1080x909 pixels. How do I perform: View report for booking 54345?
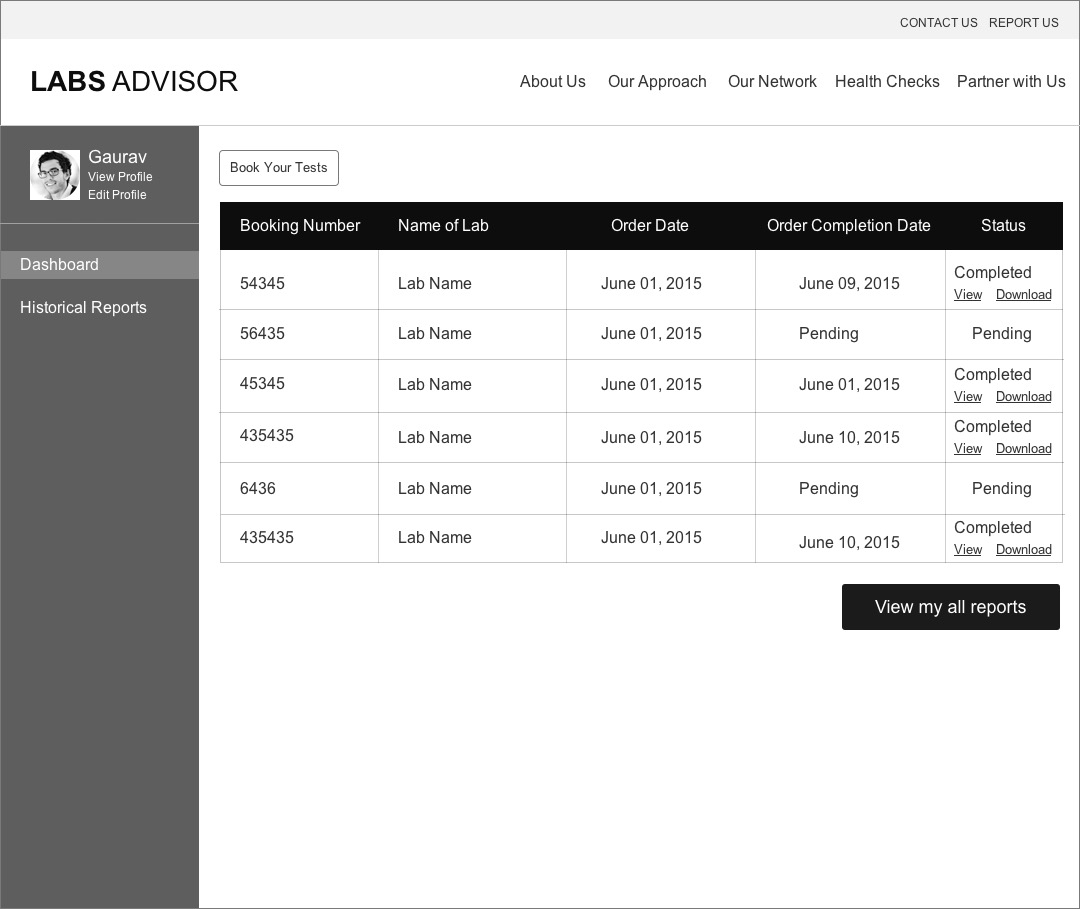(968, 295)
